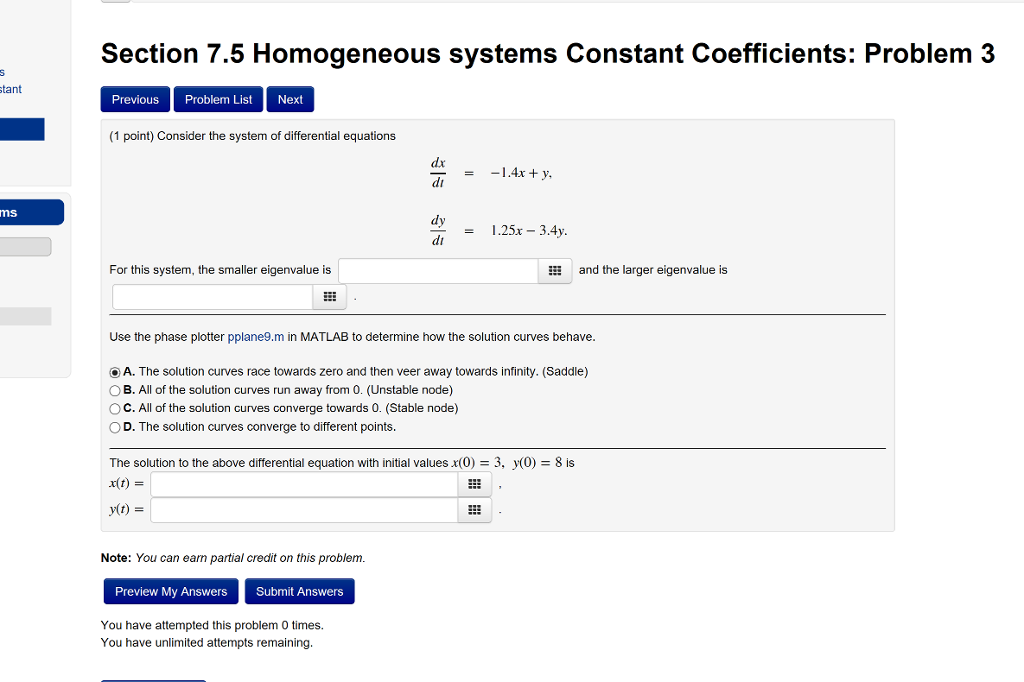Open the equation editor icon beside y(t)
This screenshot has height=682, width=1024.
coord(474,510)
